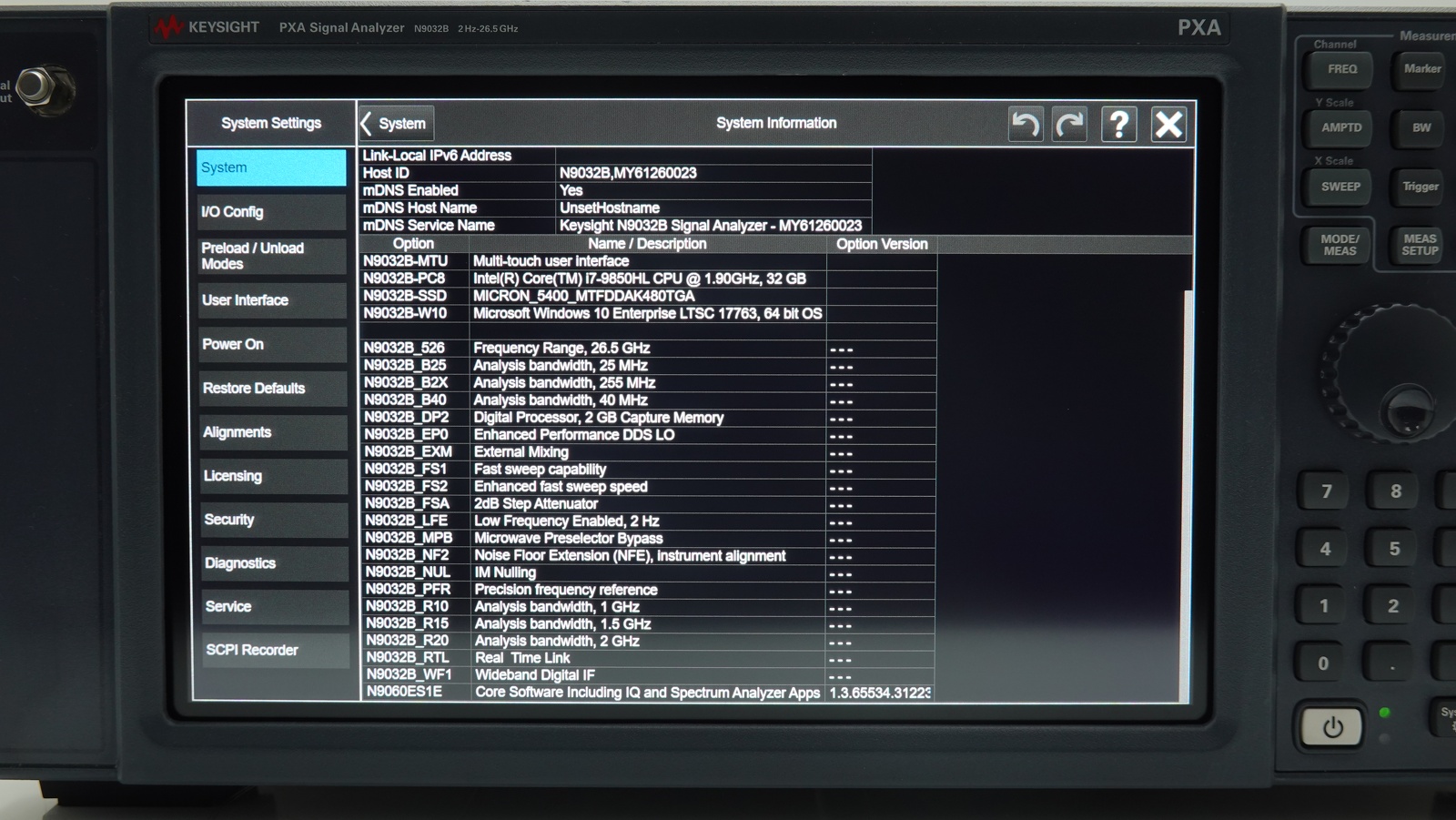
Task: Select the N9032B_526 Frequency Range row
Action: coord(648,348)
